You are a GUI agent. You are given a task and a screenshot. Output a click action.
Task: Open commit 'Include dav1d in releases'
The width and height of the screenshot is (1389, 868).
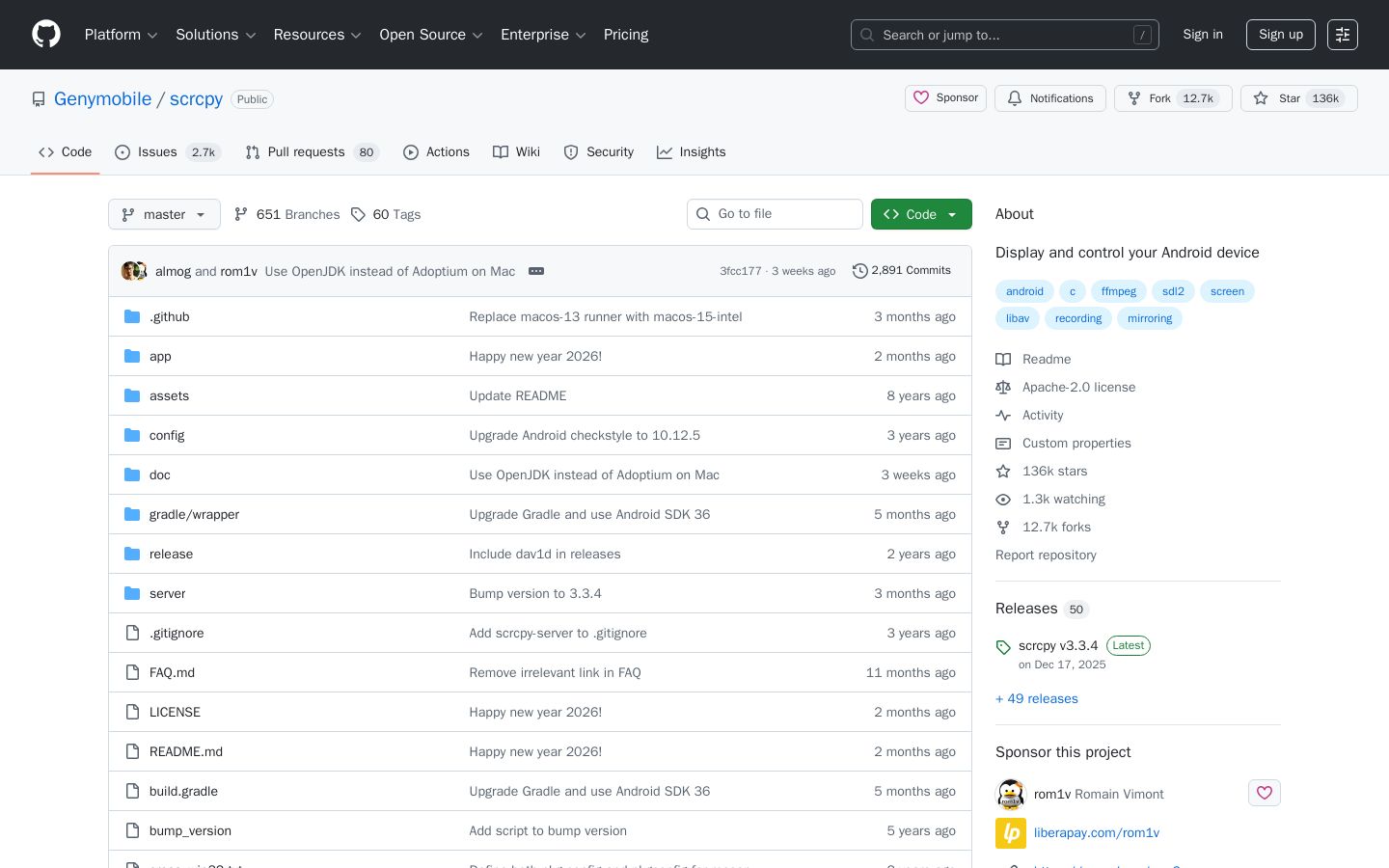pos(545,555)
